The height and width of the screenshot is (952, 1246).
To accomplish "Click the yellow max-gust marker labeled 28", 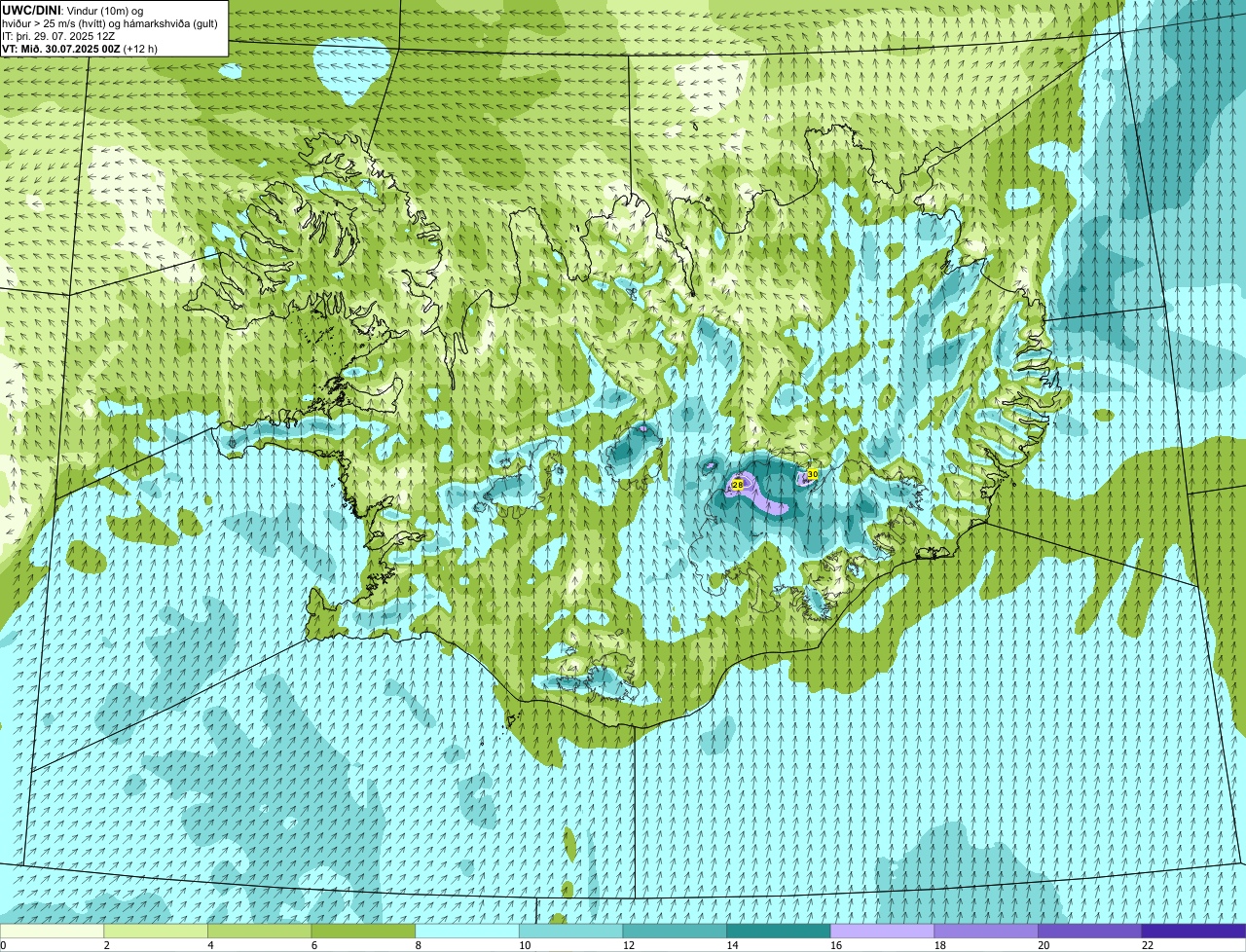I will coord(737,484).
